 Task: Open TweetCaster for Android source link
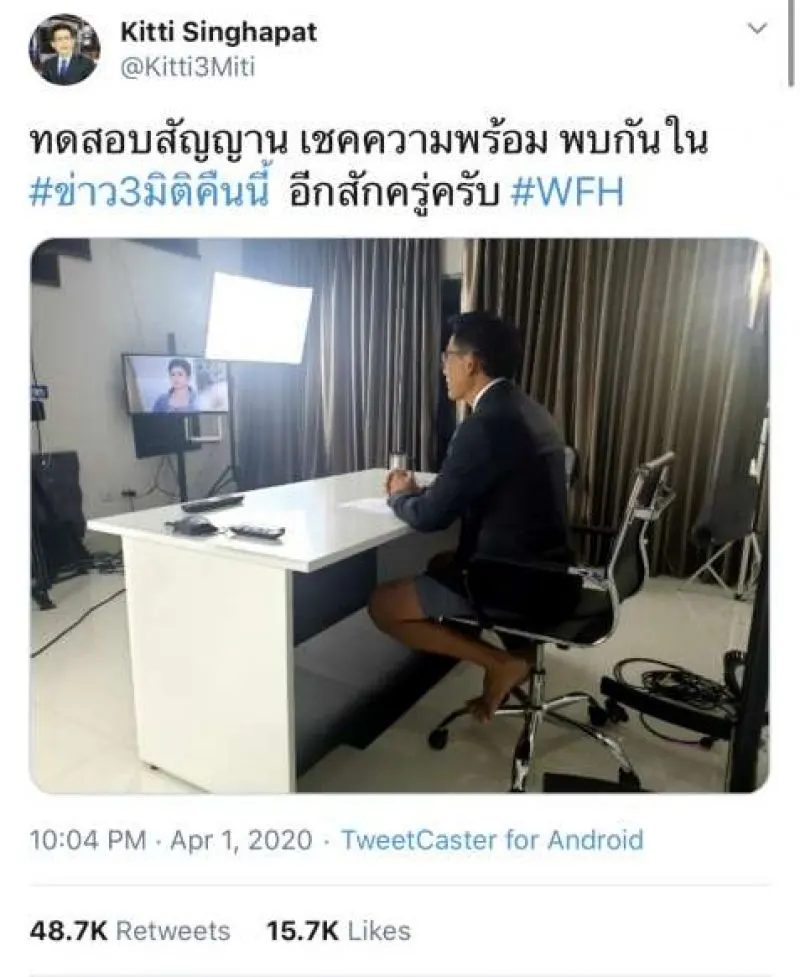[x=492, y=840]
